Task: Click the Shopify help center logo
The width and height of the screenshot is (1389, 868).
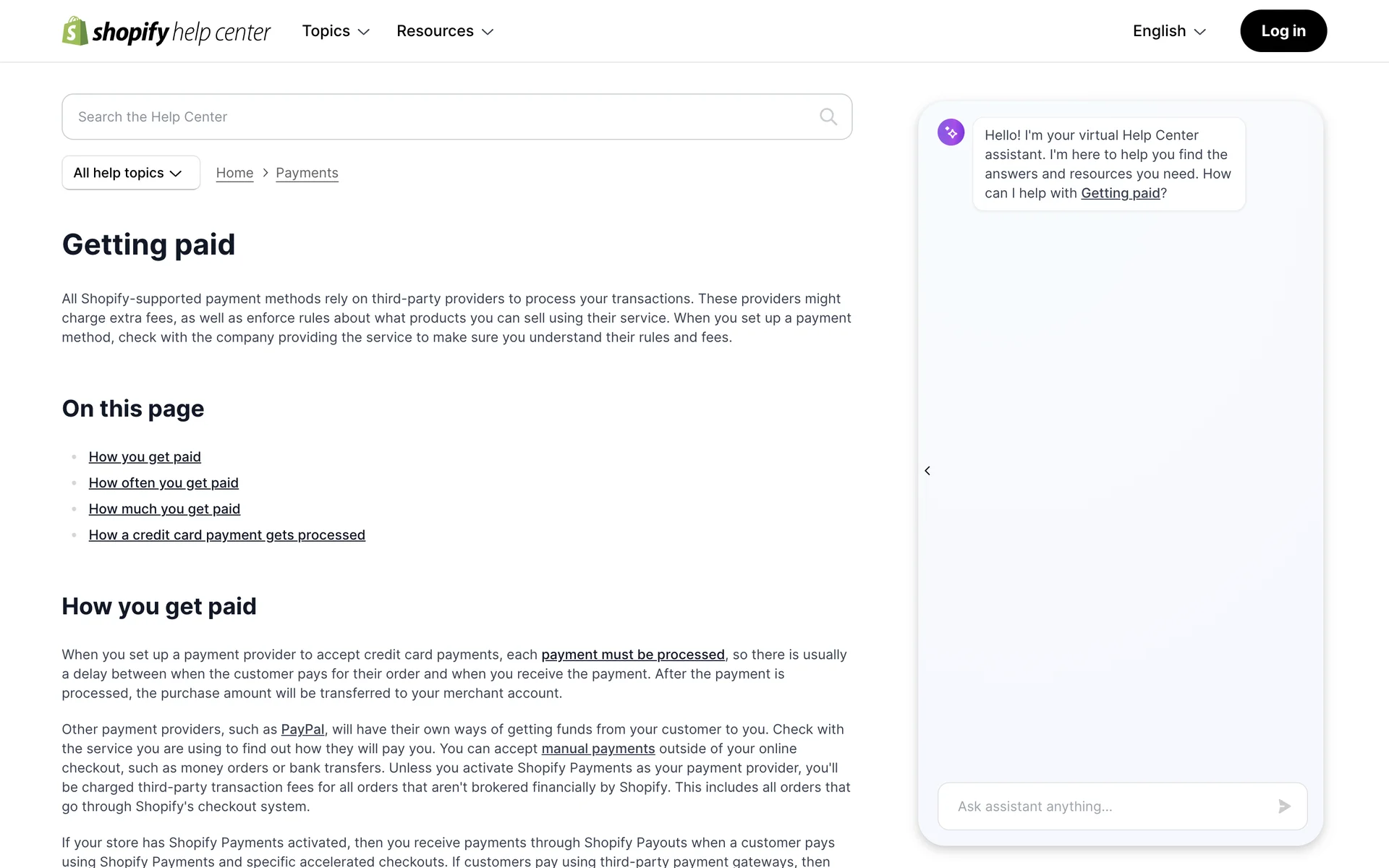Action: 166,31
